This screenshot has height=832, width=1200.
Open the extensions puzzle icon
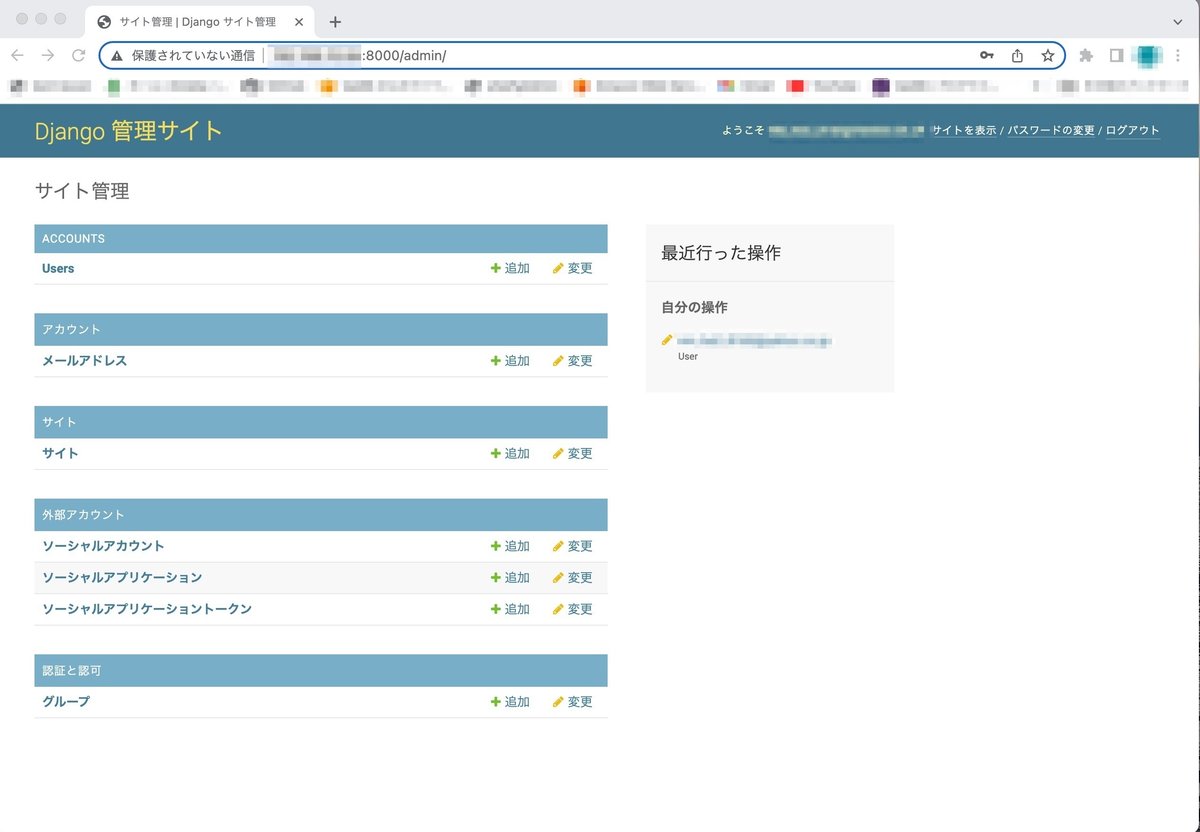point(1086,56)
